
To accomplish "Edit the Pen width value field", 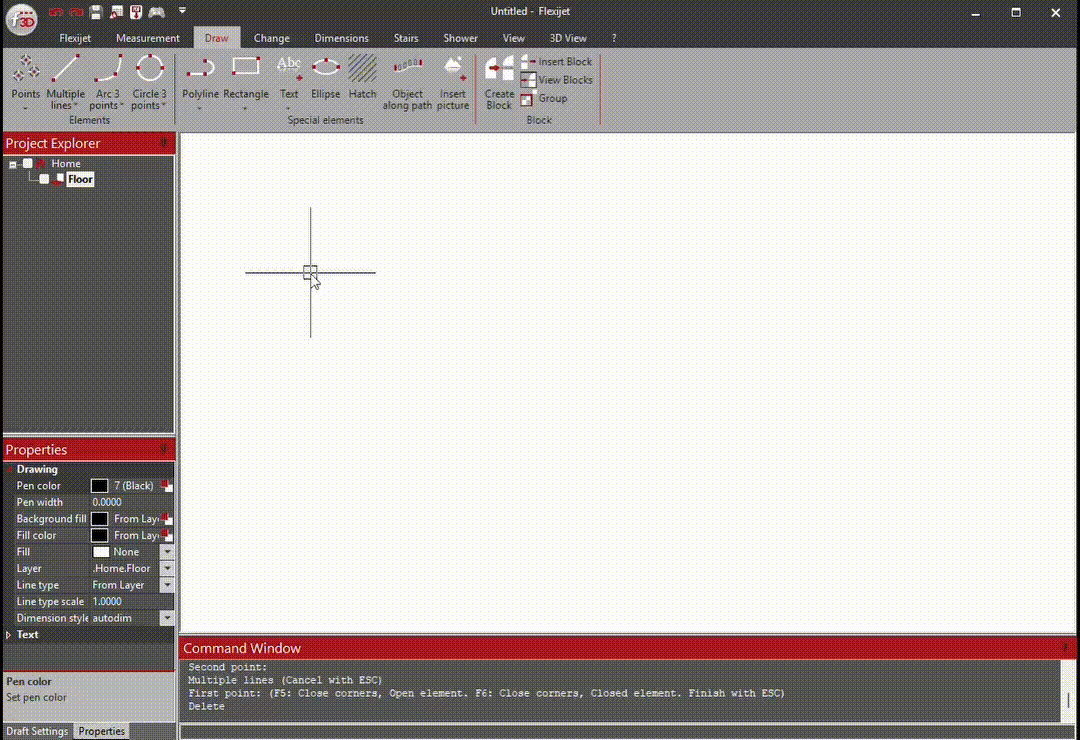I will [x=131, y=502].
